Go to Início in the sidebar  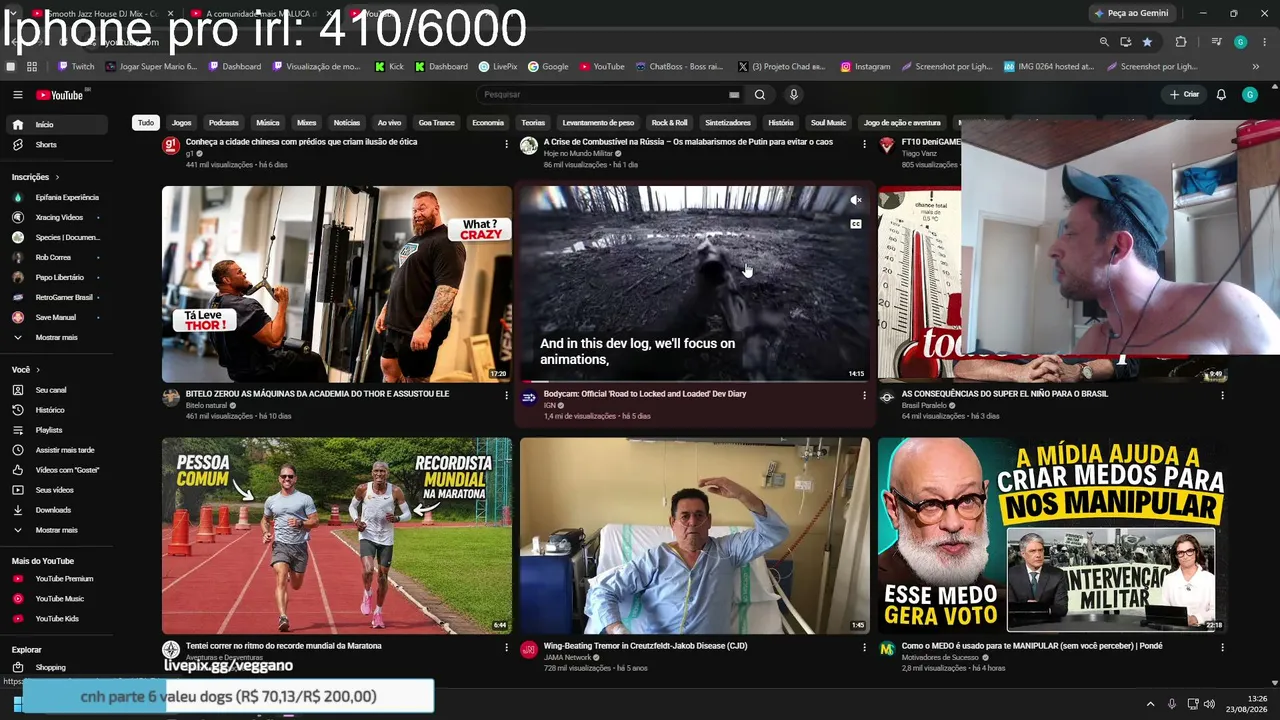[x=56, y=125]
